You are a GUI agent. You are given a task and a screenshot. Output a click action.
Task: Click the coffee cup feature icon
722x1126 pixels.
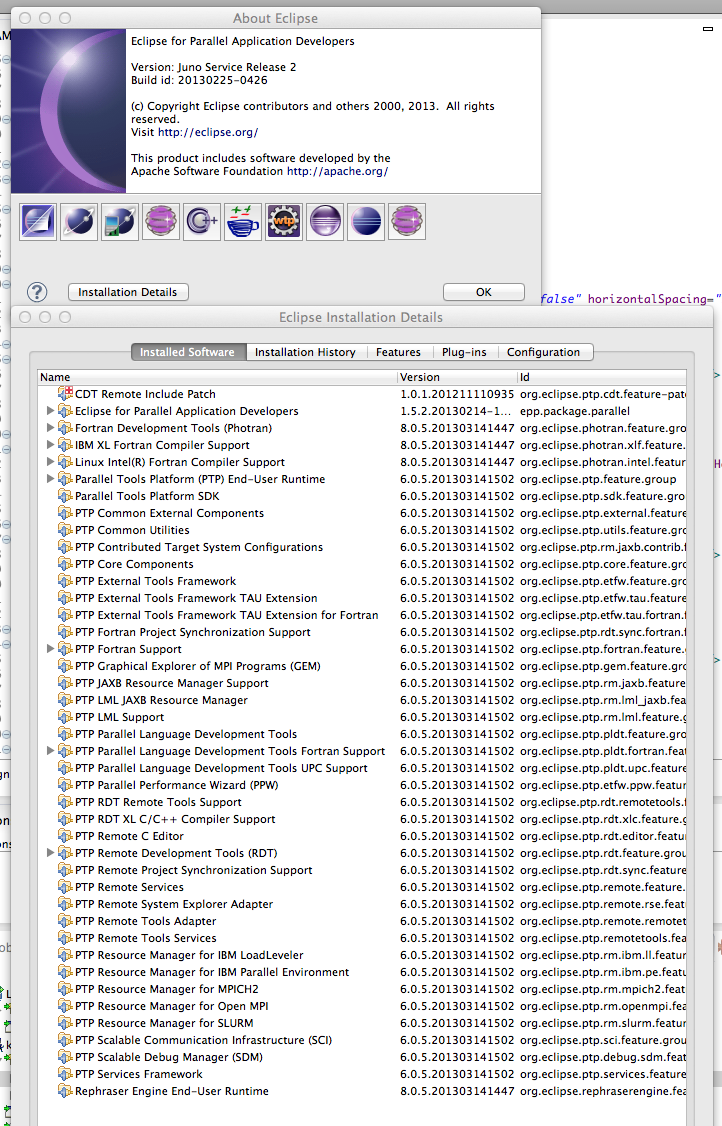(243, 221)
